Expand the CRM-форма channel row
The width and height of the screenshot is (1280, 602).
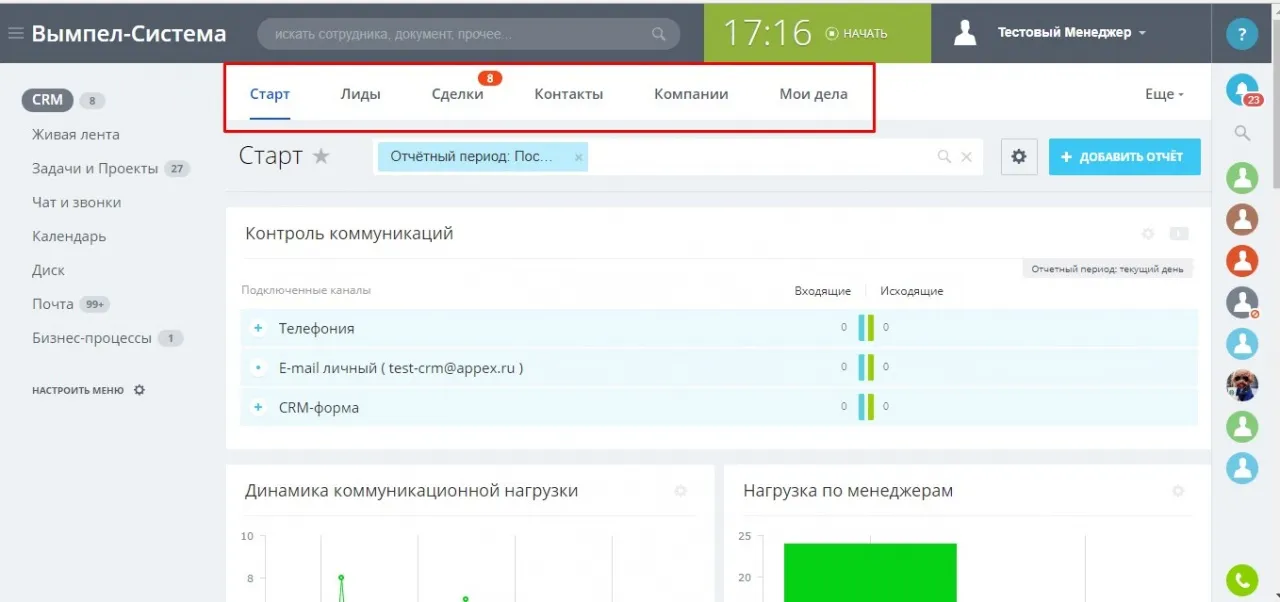click(x=257, y=407)
